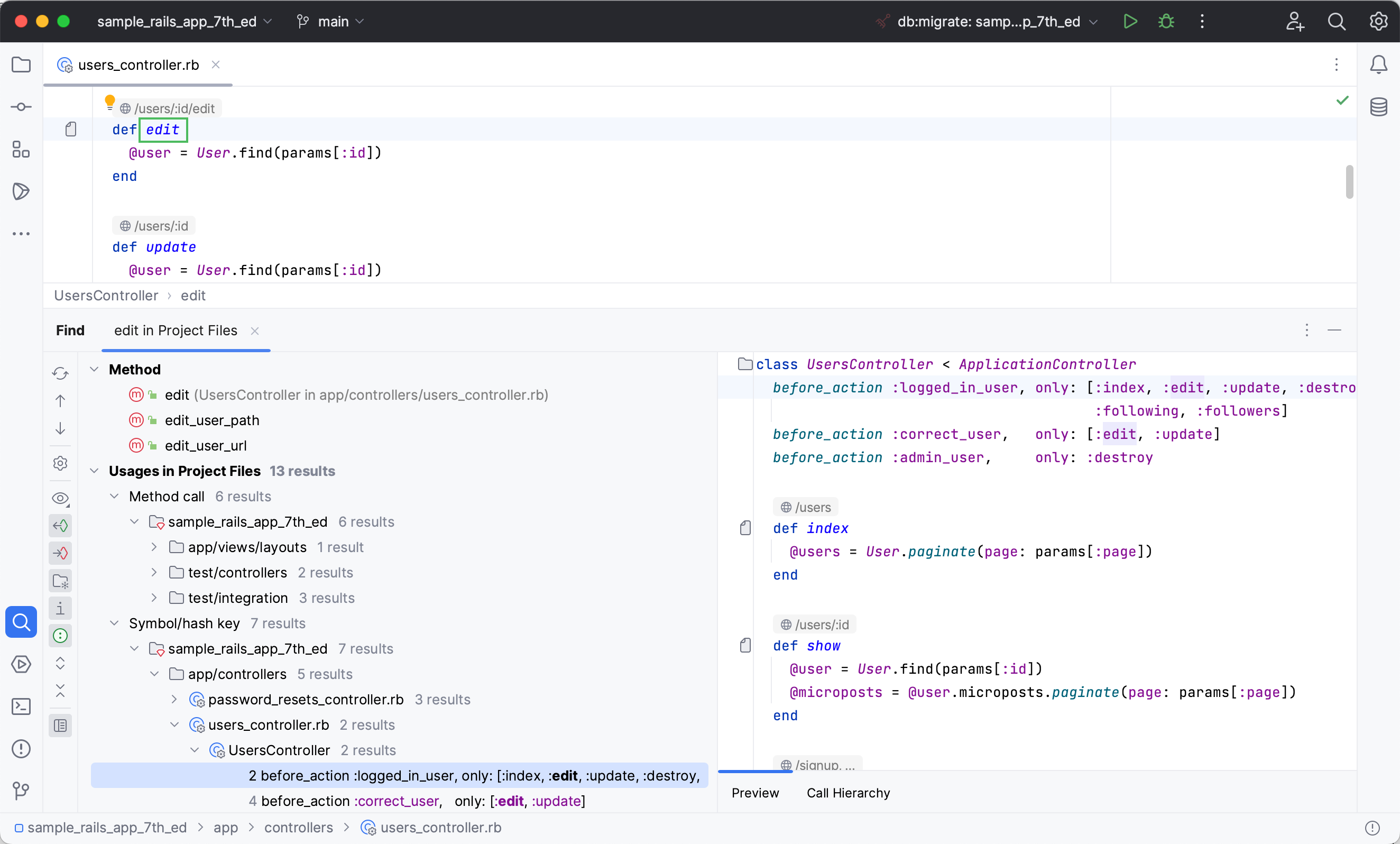
Task: Expand password_resets_controller.rb results
Action: tap(174, 699)
